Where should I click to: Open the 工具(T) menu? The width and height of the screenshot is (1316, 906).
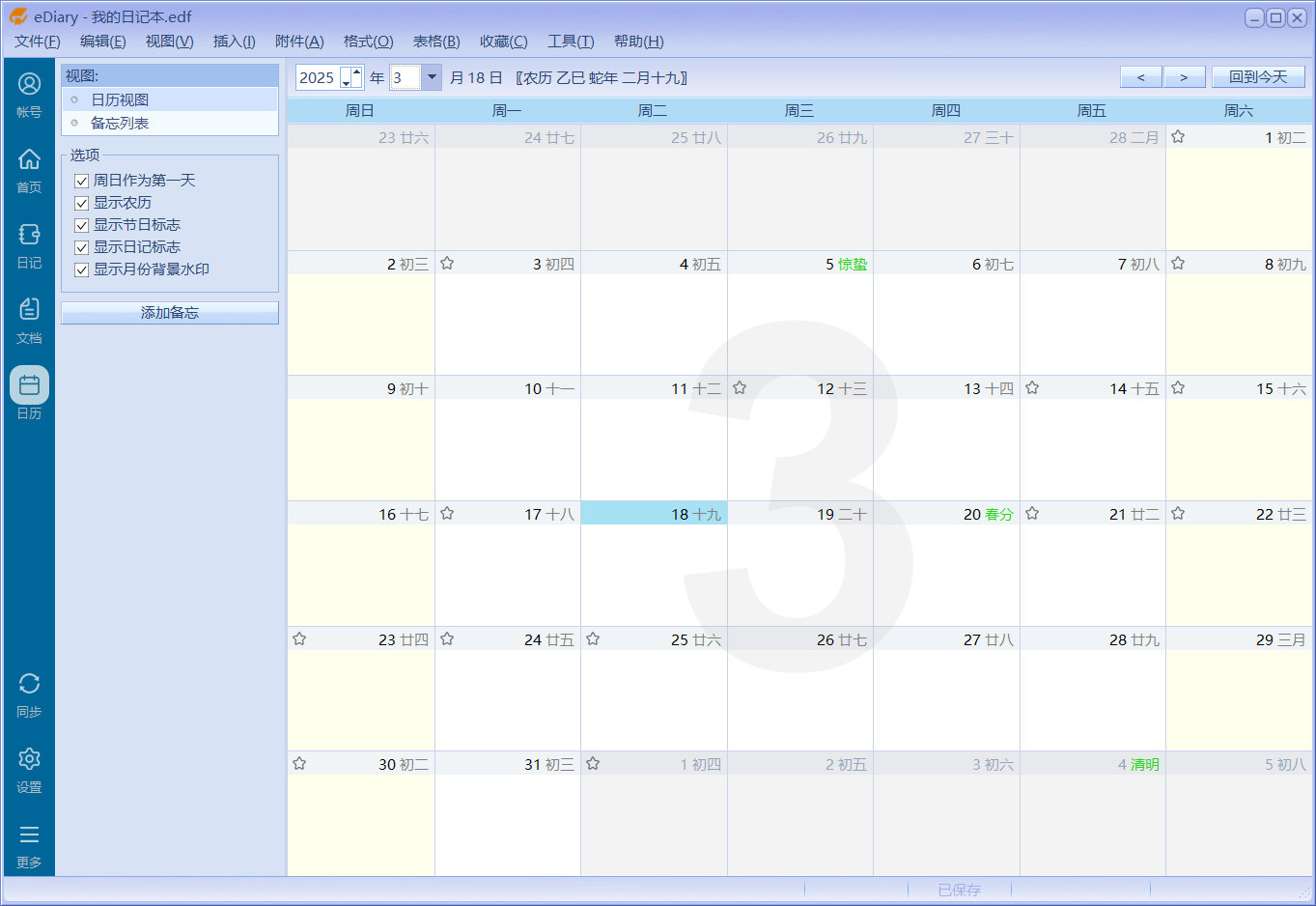pyautogui.click(x=571, y=42)
